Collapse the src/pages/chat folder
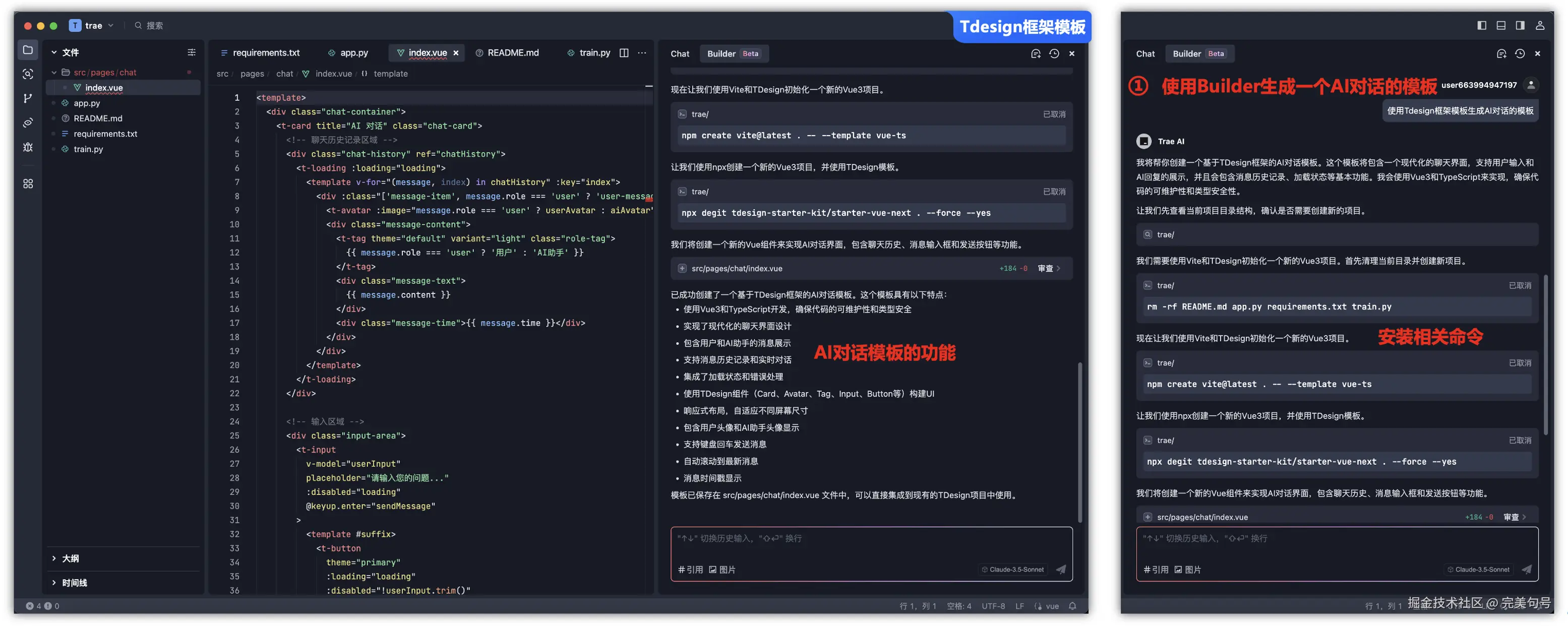The height and width of the screenshot is (626, 1568). tap(54, 73)
